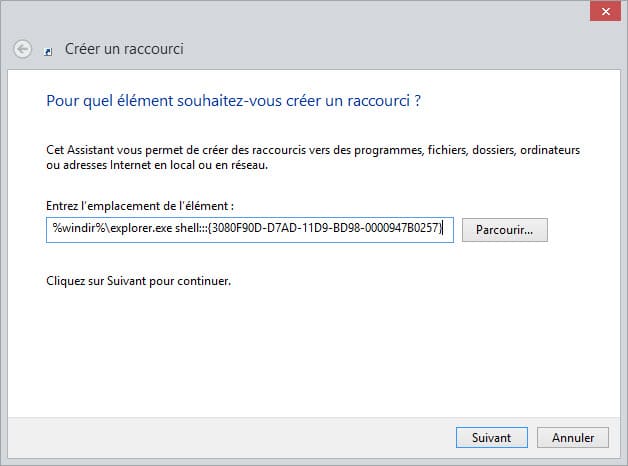Focus the element location input field

click(x=250, y=230)
